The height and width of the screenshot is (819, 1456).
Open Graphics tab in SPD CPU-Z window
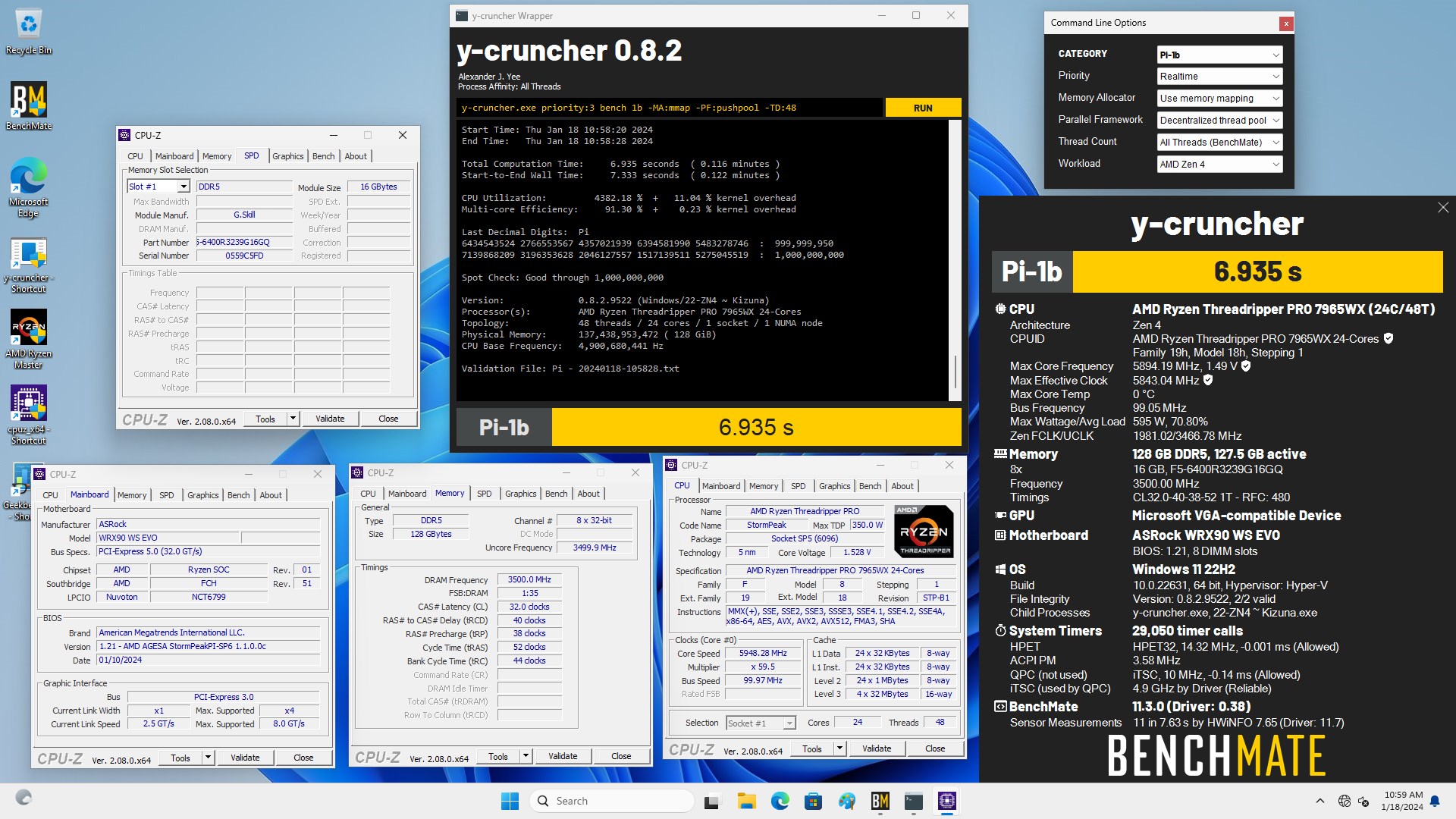(288, 156)
